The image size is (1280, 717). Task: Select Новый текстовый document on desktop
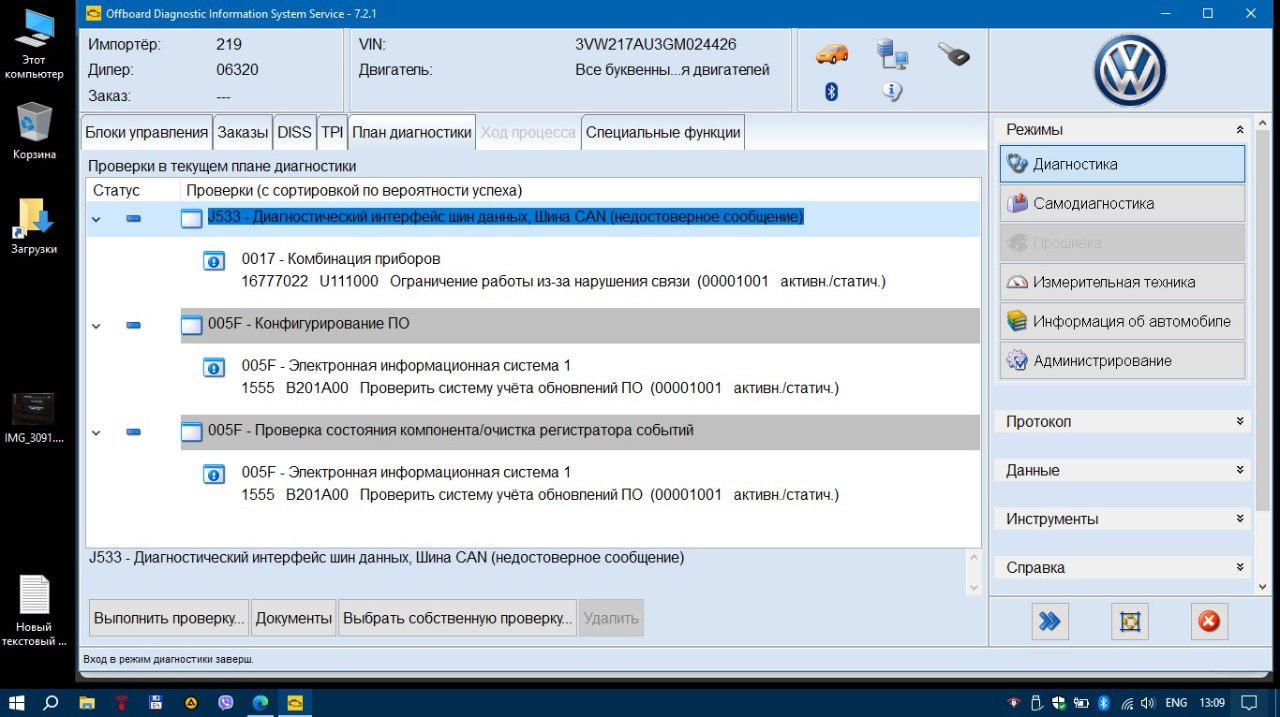(x=34, y=611)
